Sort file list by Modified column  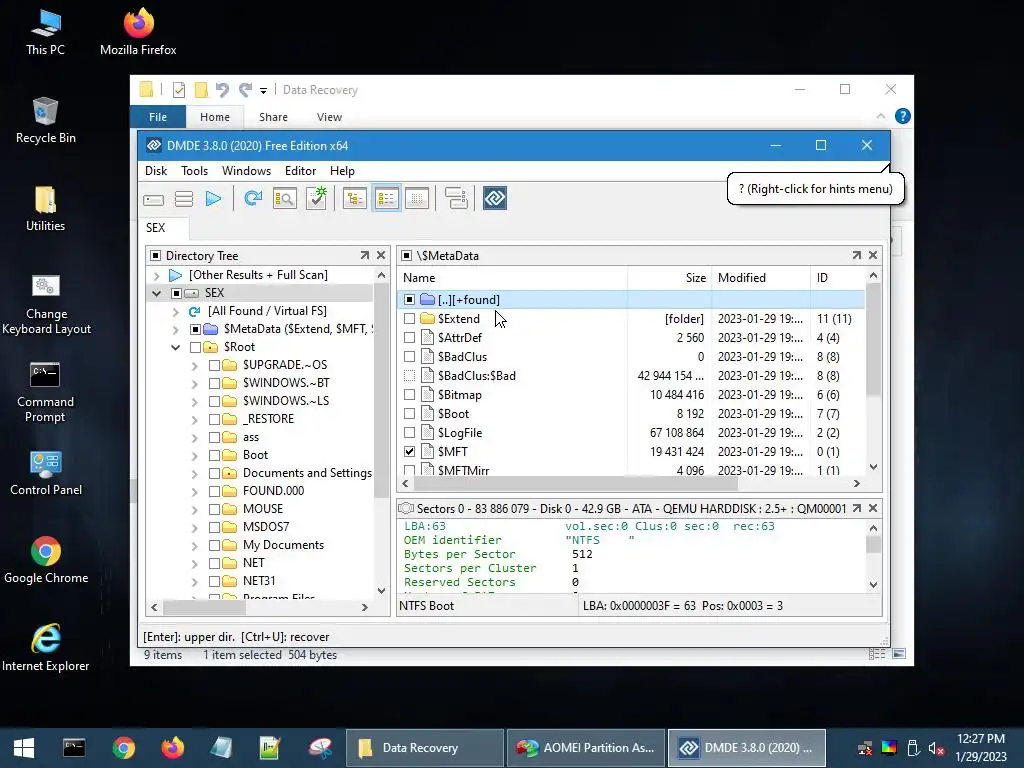[x=761, y=278]
